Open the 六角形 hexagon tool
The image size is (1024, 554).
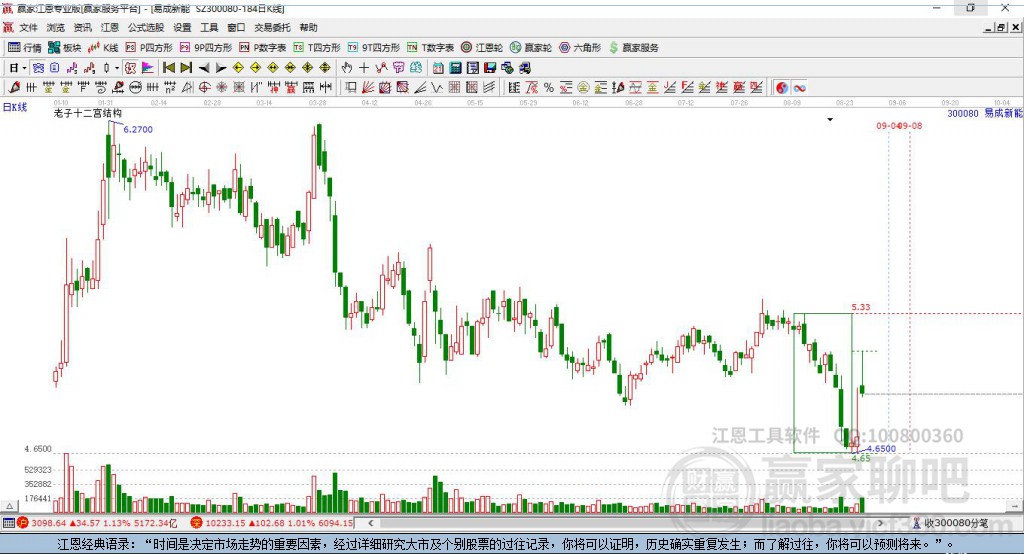pyautogui.click(x=580, y=48)
